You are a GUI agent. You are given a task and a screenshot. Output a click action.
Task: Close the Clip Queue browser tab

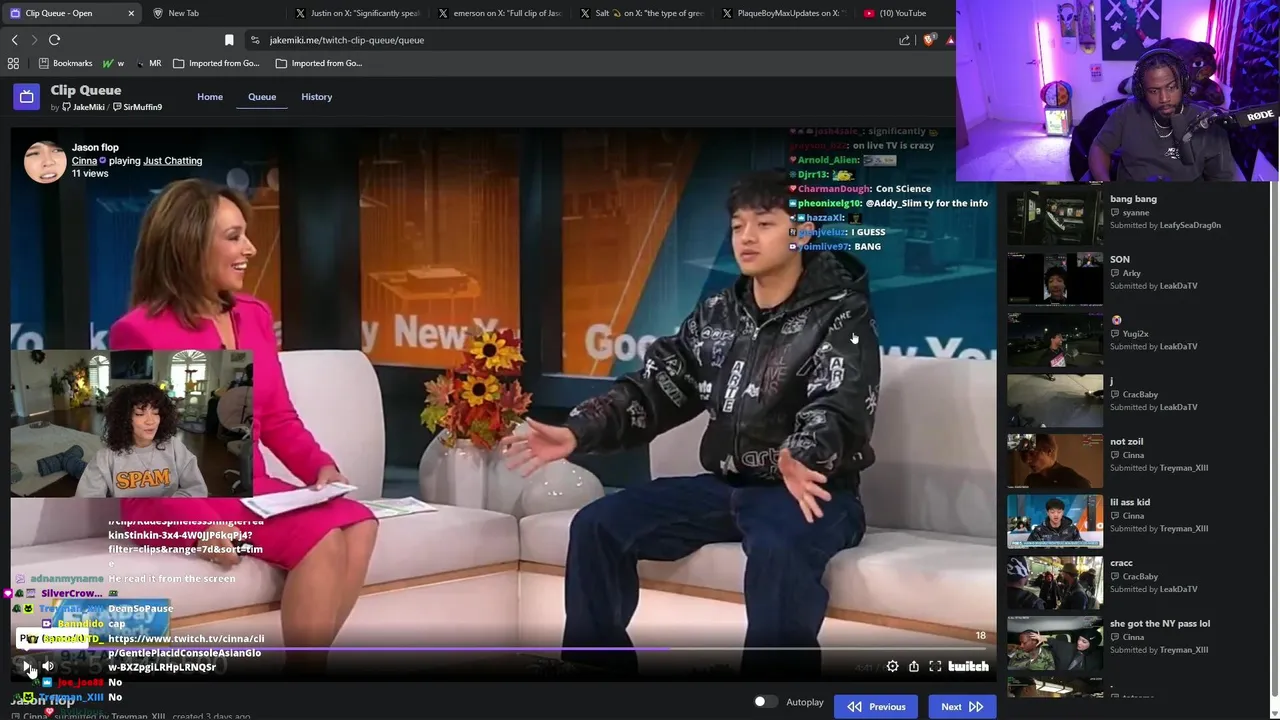131,13
